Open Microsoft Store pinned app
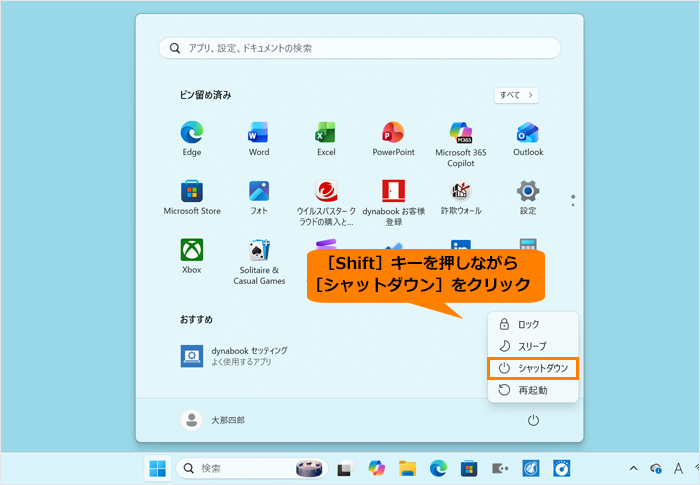700x485 pixels. 192,197
